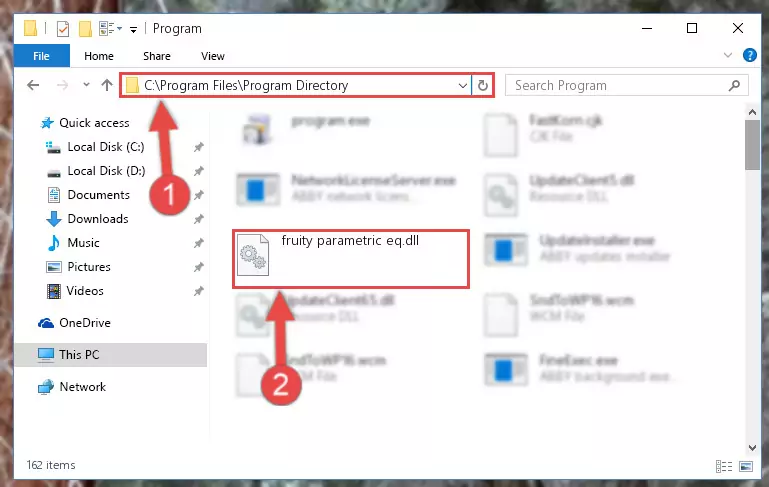The height and width of the screenshot is (487, 769).
Task: Open the recent locations dropdown arrow
Action: point(86,85)
